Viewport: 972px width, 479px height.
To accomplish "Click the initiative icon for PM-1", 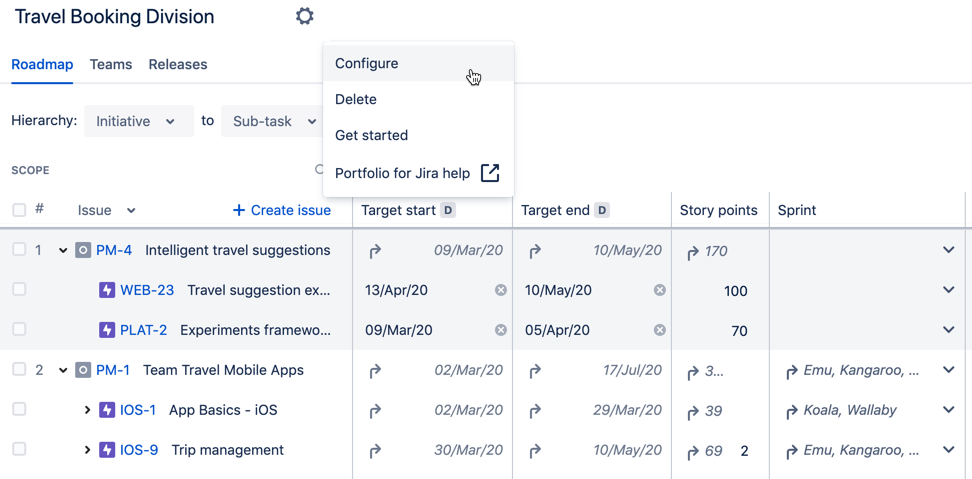I will (x=83, y=371).
